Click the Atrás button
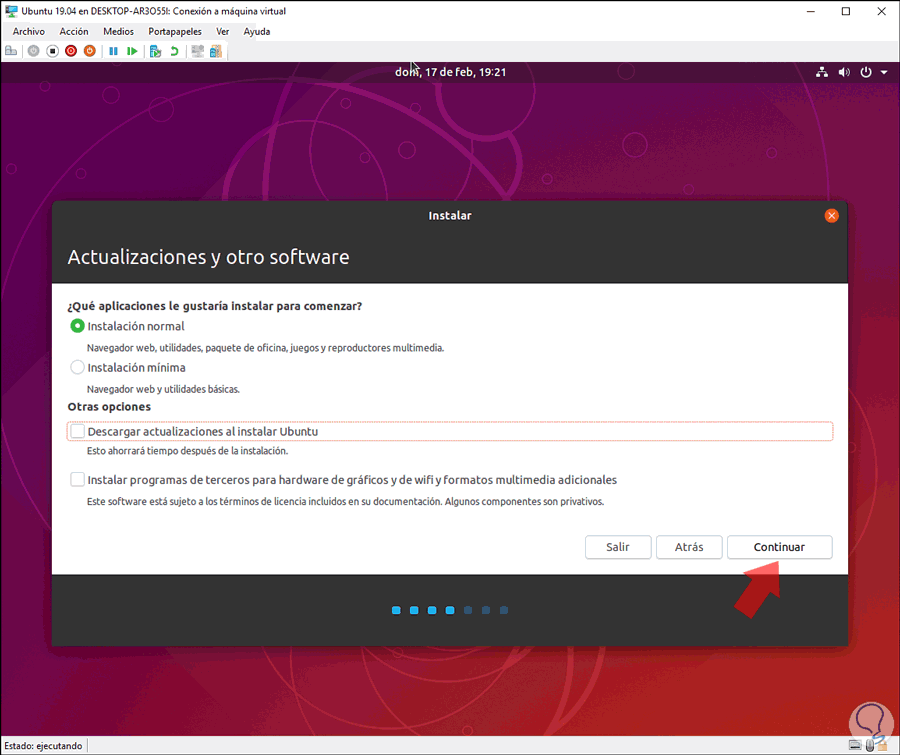The image size is (900, 755). point(689,547)
